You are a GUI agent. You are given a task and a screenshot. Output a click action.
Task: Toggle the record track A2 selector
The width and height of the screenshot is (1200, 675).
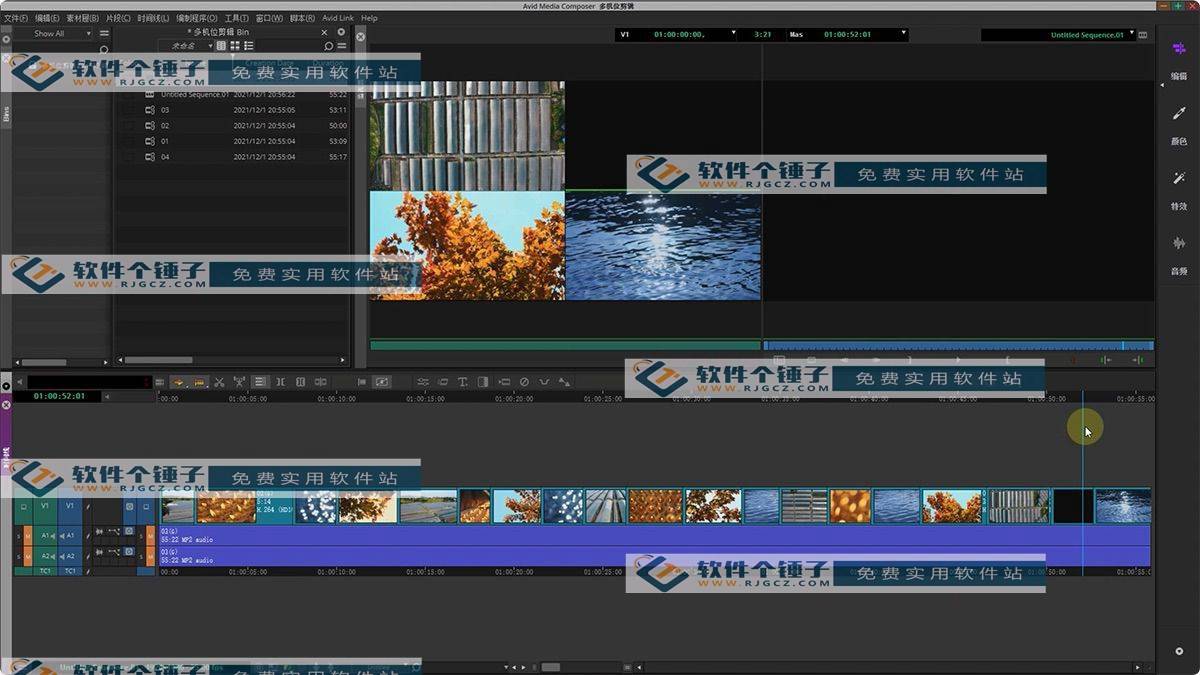(70, 556)
